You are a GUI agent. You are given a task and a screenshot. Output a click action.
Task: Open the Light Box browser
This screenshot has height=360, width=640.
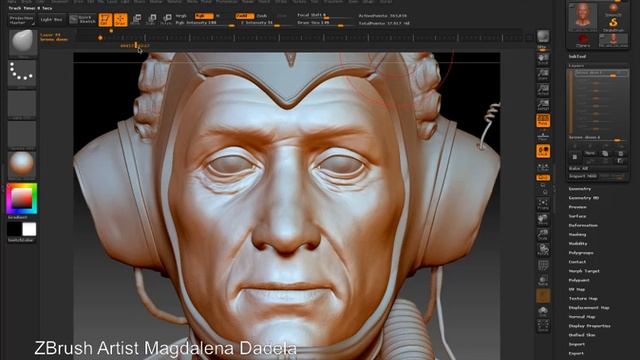click(51, 20)
